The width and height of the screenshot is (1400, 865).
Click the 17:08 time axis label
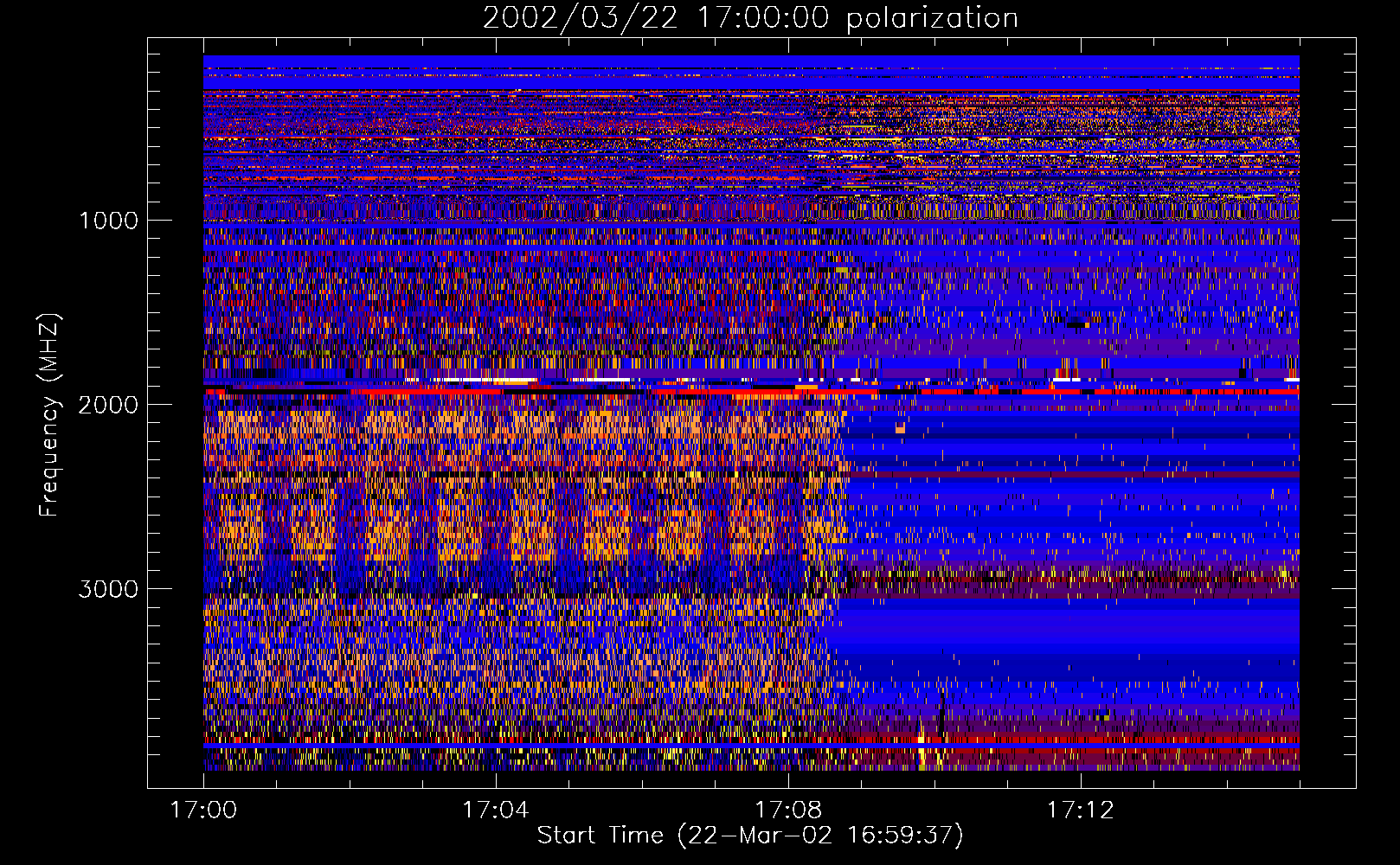[x=787, y=811]
